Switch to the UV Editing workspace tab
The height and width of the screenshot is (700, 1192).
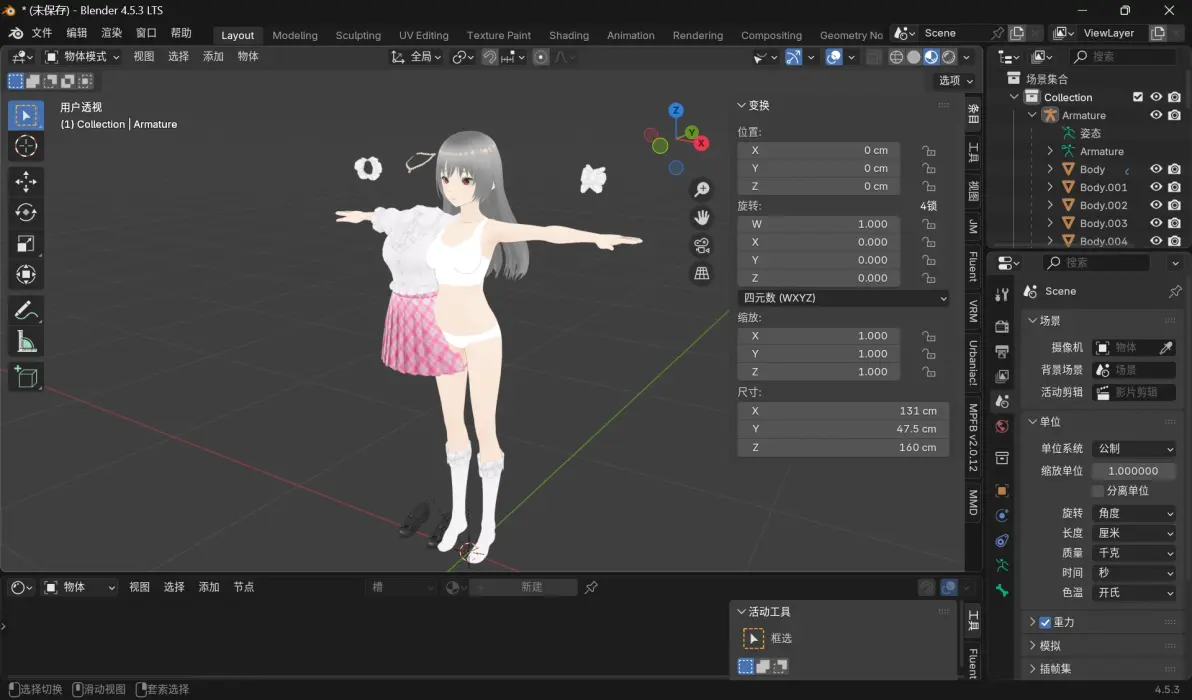coord(423,35)
